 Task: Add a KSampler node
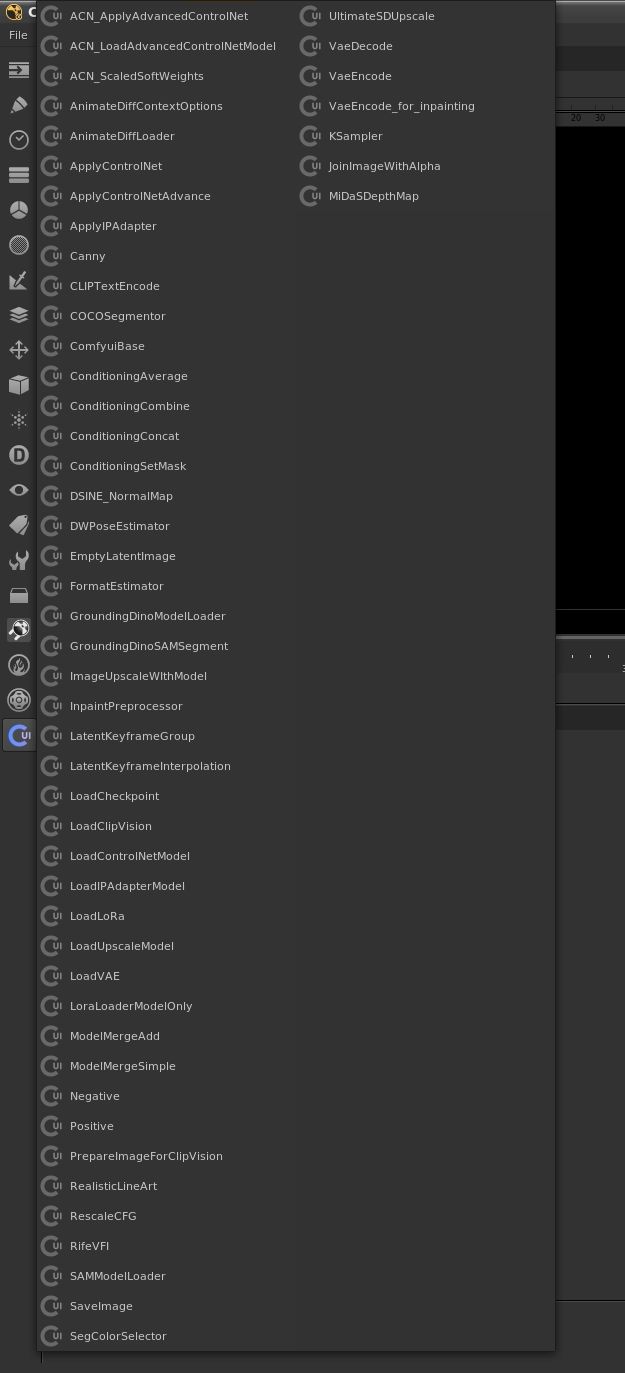[x=355, y=136]
